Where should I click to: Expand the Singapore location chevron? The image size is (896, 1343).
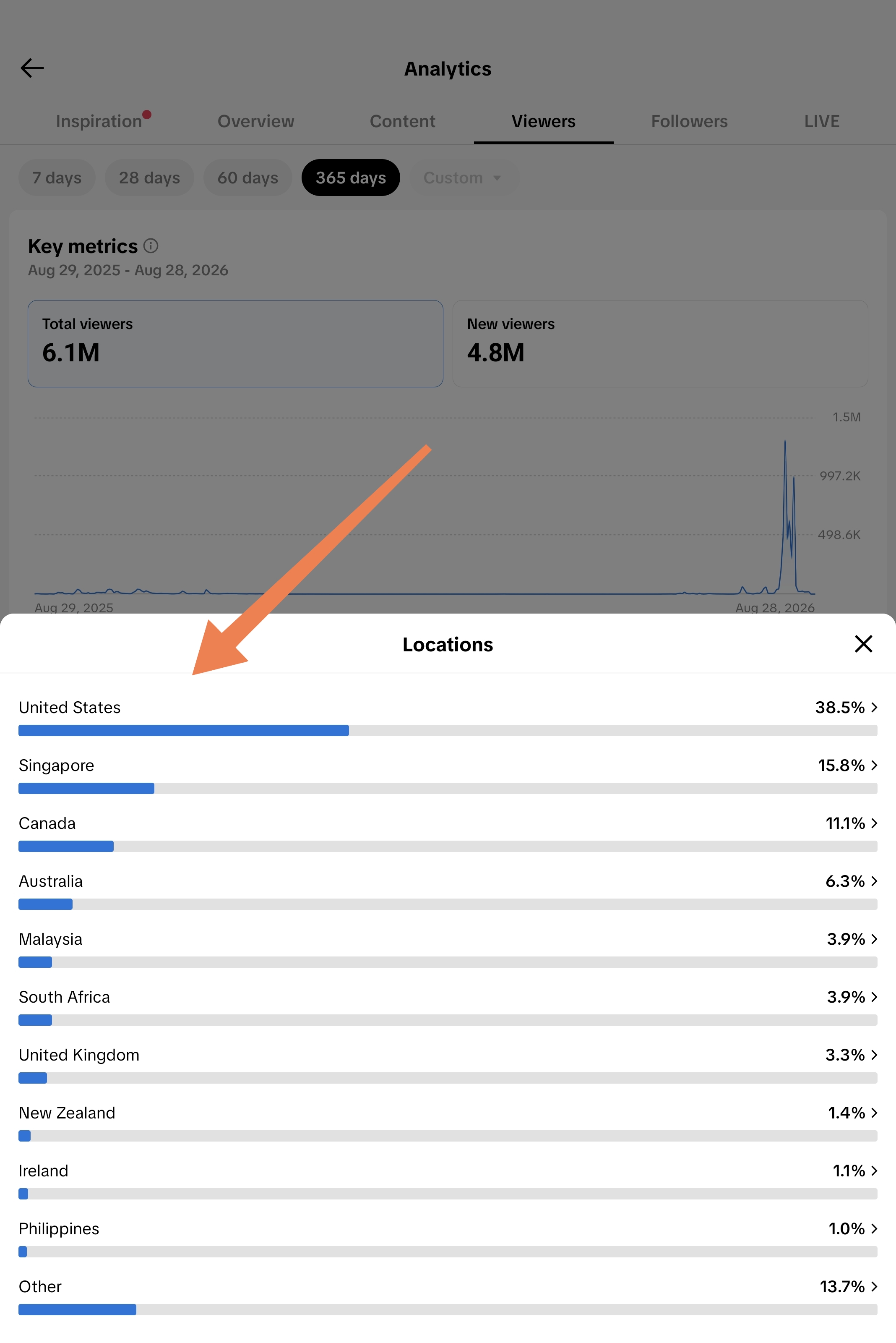tap(874, 765)
